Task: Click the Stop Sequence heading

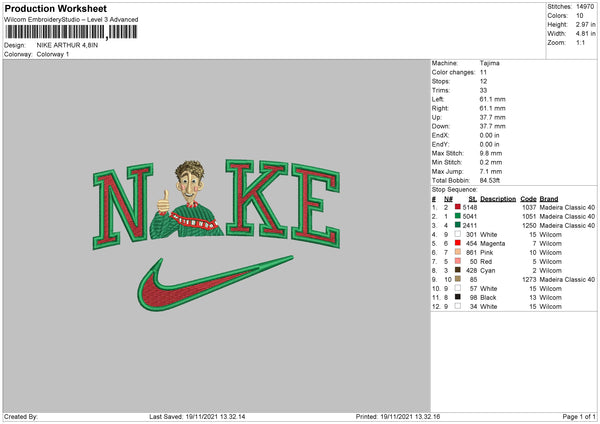Action: (455, 189)
